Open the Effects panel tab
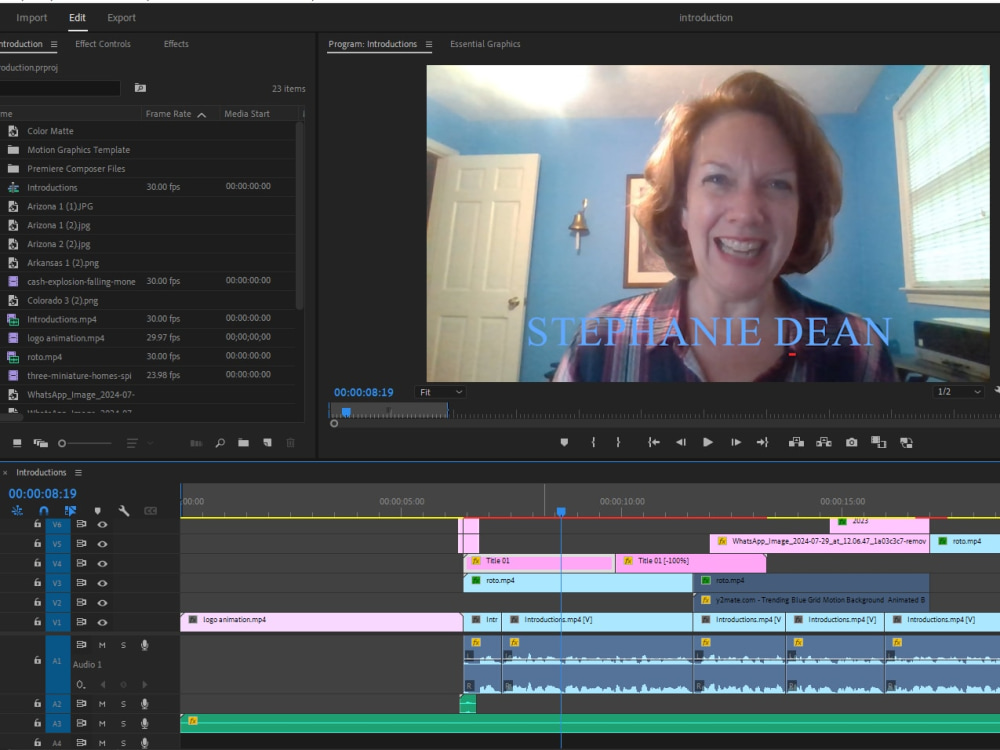This screenshot has height=750, width=1000. pyautogui.click(x=176, y=44)
